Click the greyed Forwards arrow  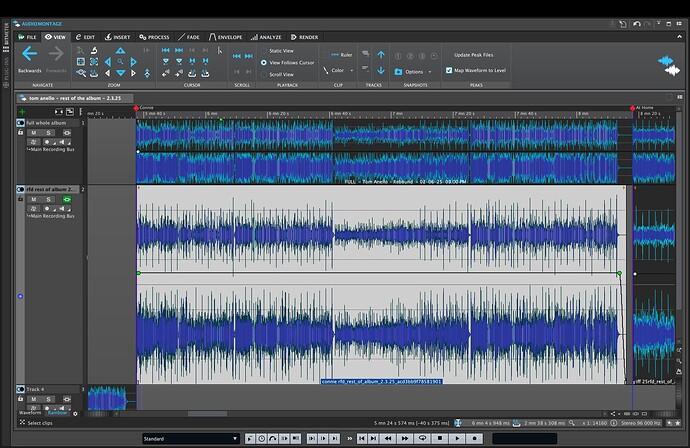tap(56, 54)
